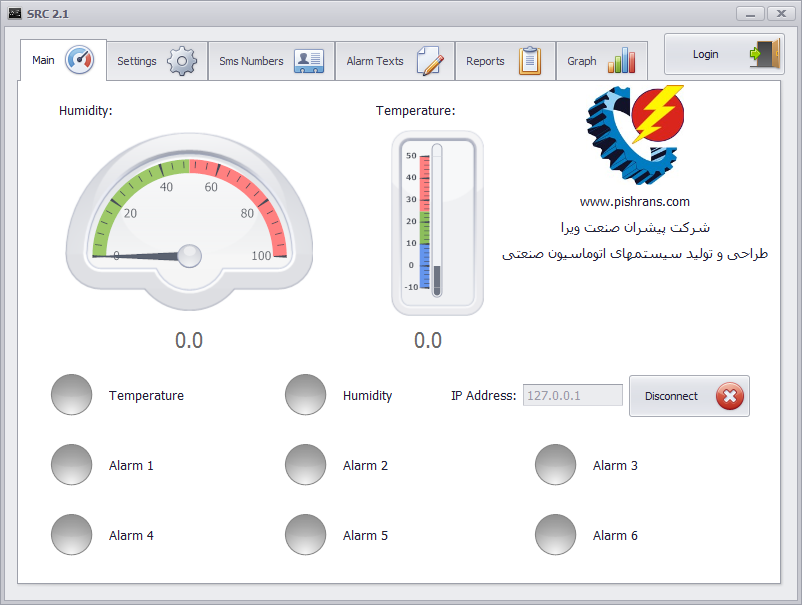This screenshot has height=605, width=802.
Task: Click the Alarm 4 indicator light
Action: pos(72,534)
